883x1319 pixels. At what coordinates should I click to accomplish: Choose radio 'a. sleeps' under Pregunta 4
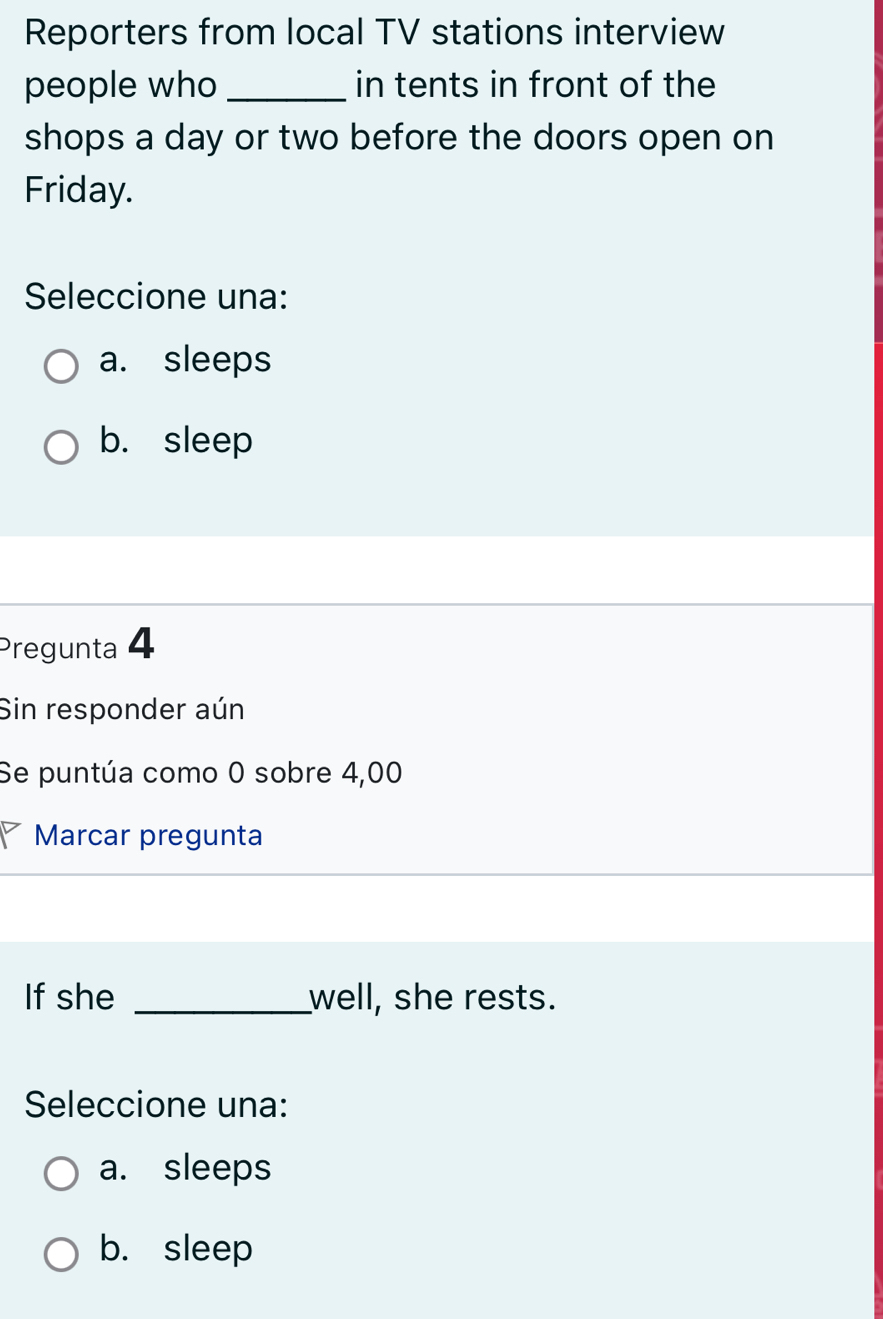(61, 1174)
